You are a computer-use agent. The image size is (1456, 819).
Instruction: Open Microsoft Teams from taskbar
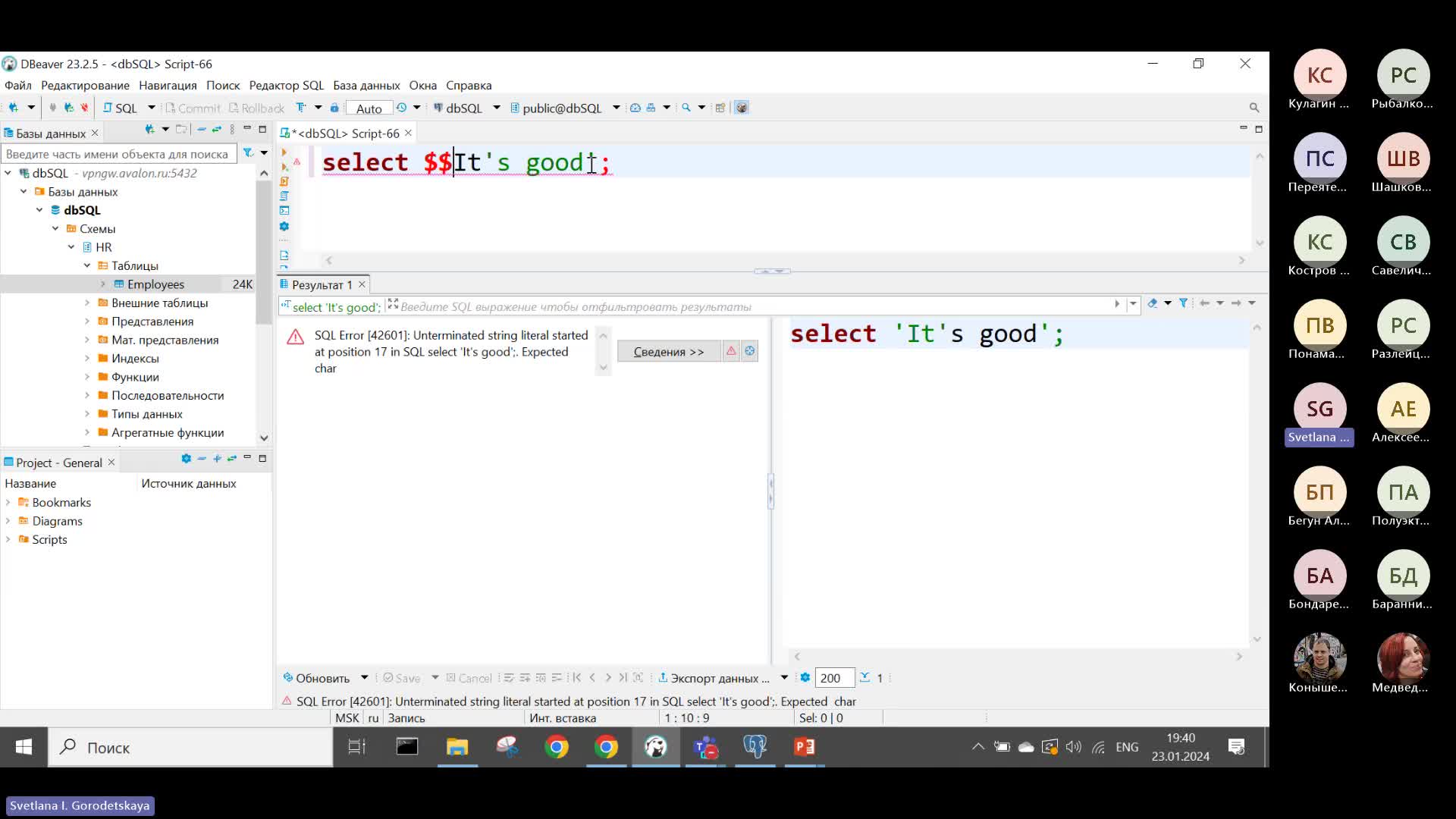coord(705,747)
